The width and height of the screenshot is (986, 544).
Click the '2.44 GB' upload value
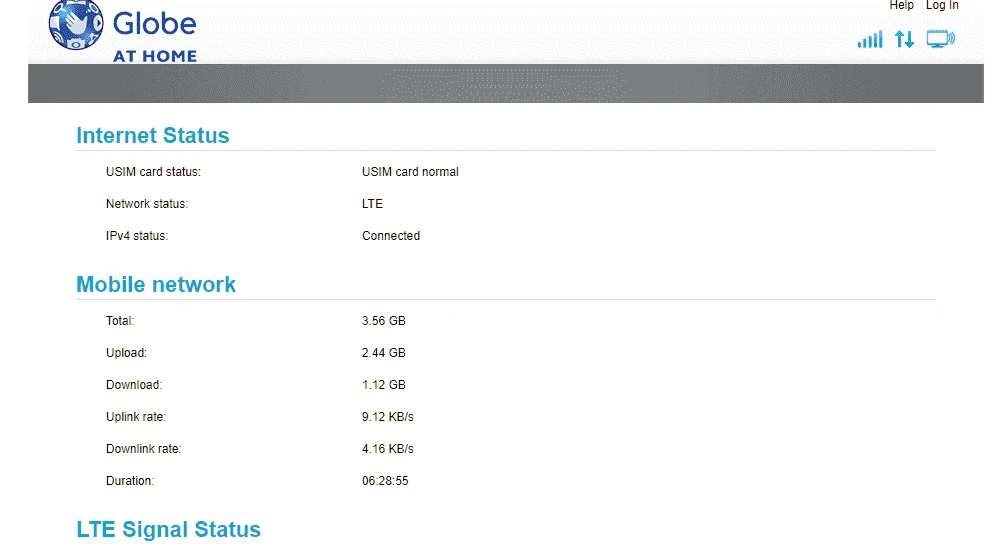coord(384,353)
